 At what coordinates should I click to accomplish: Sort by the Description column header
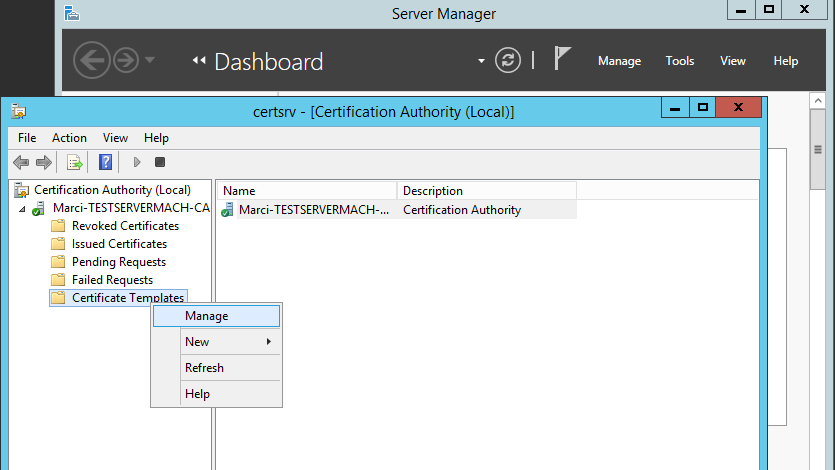[487, 191]
